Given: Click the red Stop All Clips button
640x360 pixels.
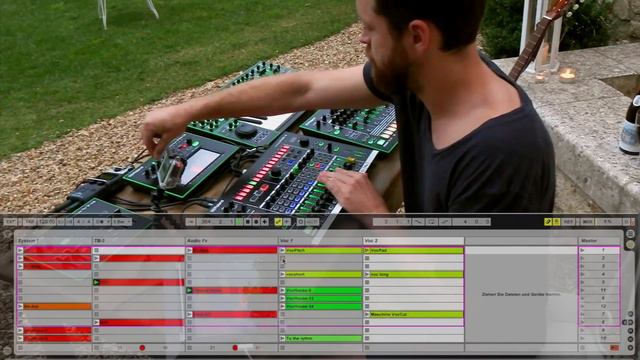Looking at the screenshot, I should (x=614, y=348).
